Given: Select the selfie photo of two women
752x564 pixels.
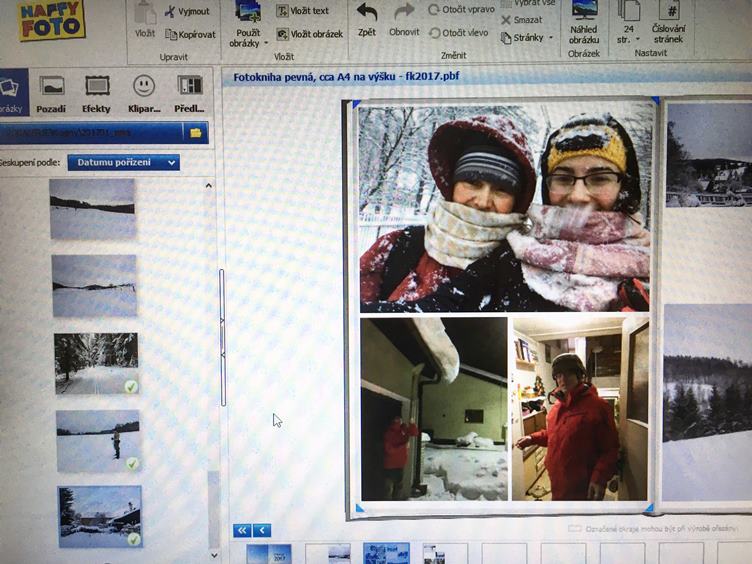Looking at the screenshot, I should (505, 209).
